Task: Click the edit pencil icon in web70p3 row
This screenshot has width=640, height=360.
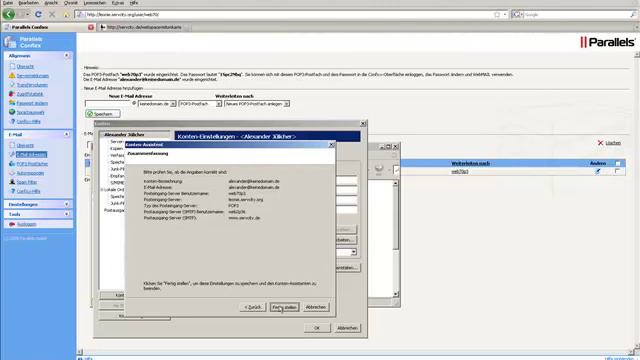Action: pyautogui.click(x=598, y=172)
